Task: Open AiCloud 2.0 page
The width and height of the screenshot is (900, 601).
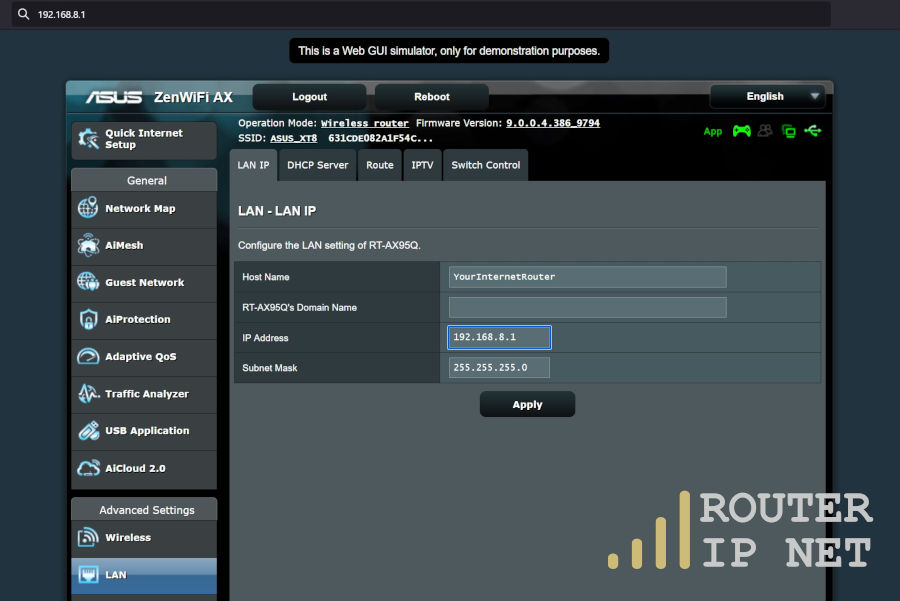Action: 144,469
